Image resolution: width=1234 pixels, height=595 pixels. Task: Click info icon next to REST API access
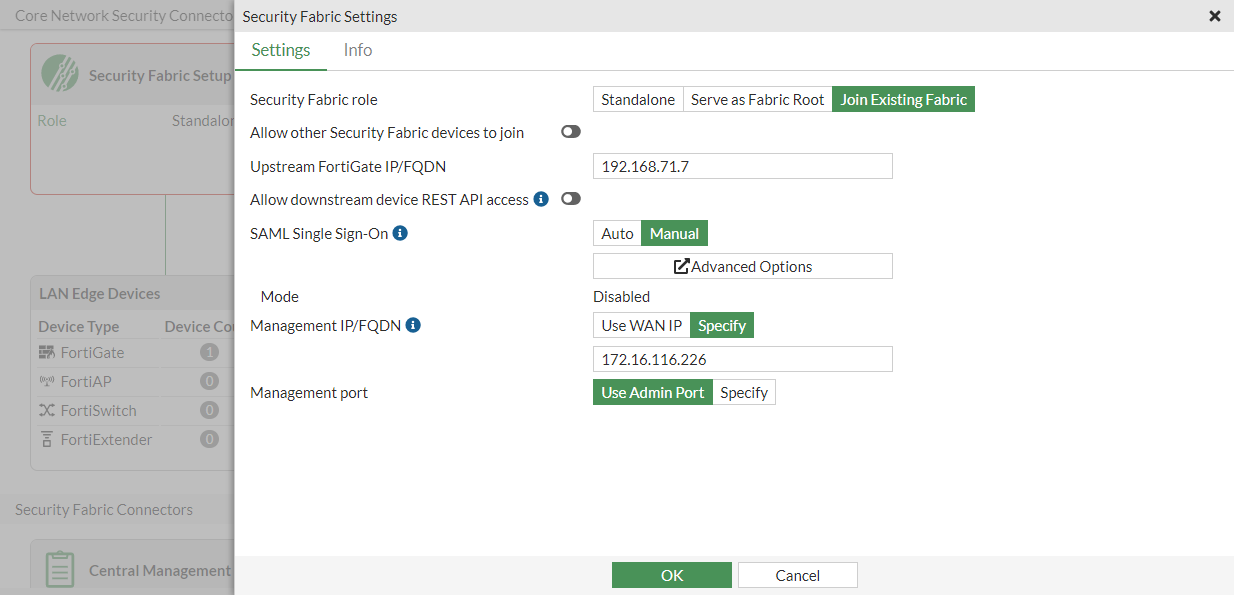click(x=541, y=199)
